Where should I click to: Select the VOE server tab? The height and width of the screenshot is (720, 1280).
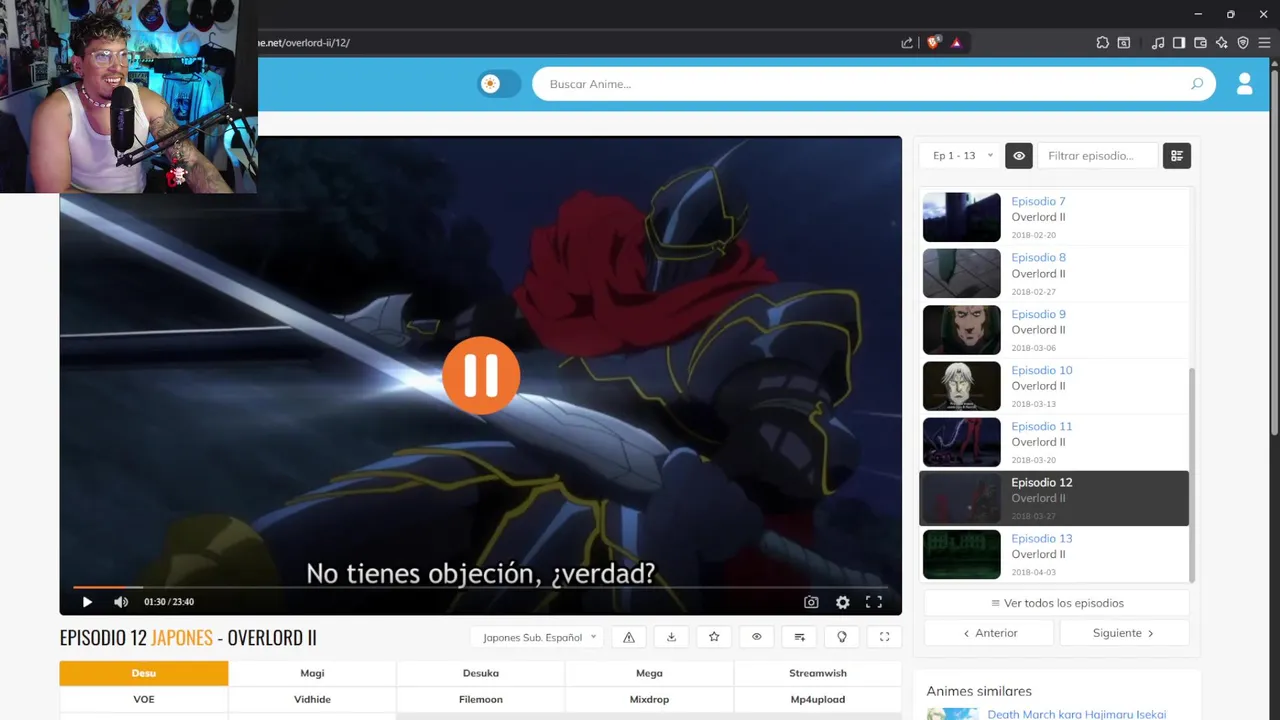click(144, 699)
